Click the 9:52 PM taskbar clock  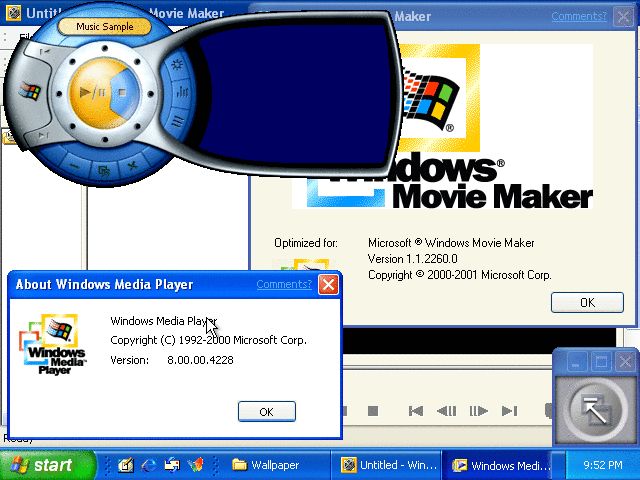(x=602, y=465)
